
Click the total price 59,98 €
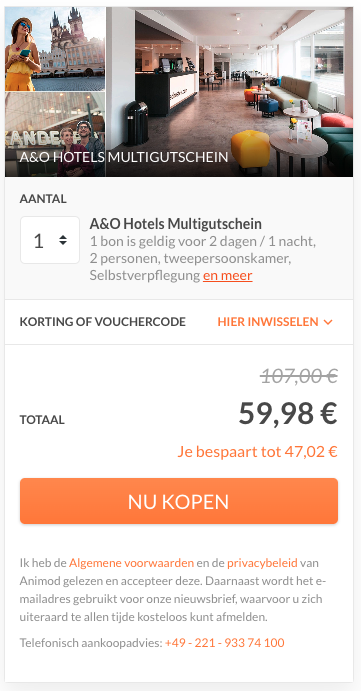click(x=288, y=413)
